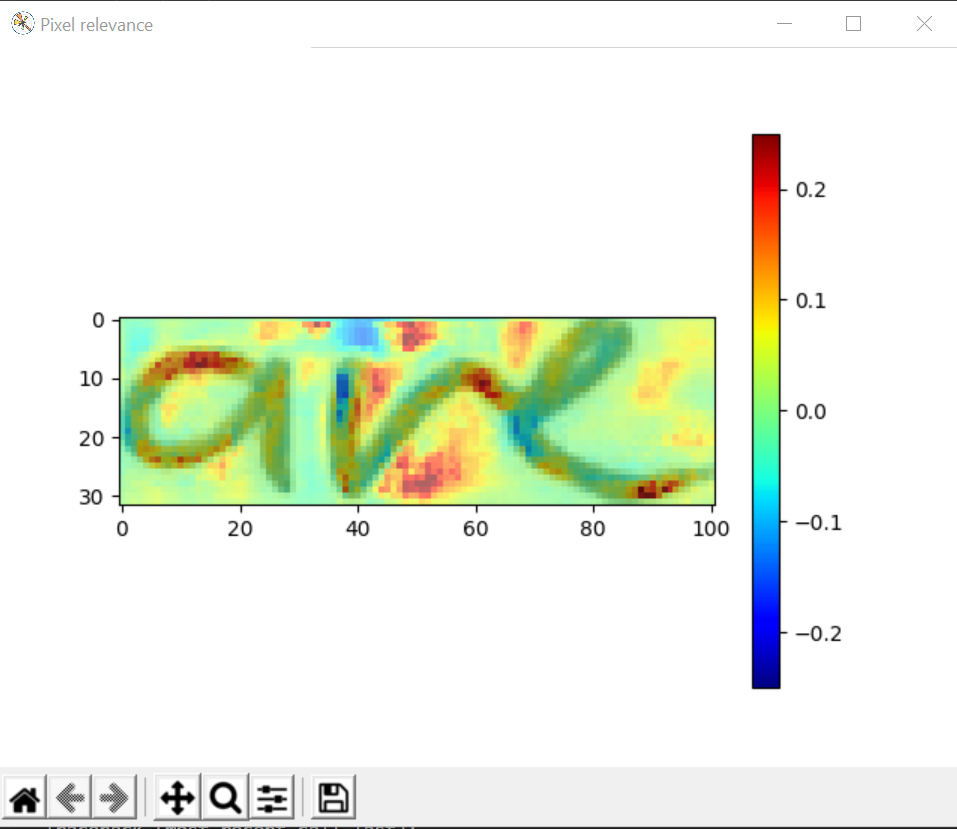Maximize the Pixel relevance window
Image resolution: width=957 pixels, height=829 pixels.
(x=853, y=24)
